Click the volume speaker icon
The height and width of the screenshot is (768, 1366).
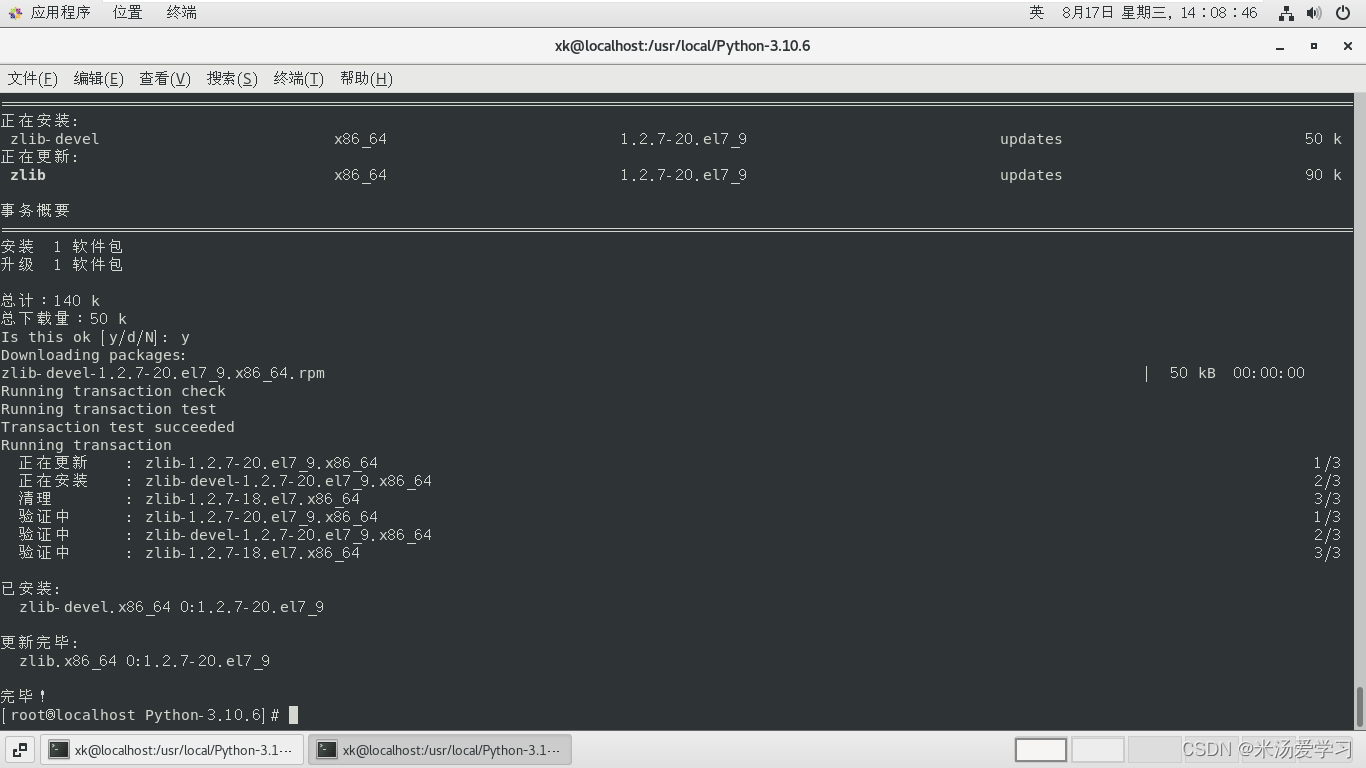[1314, 13]
